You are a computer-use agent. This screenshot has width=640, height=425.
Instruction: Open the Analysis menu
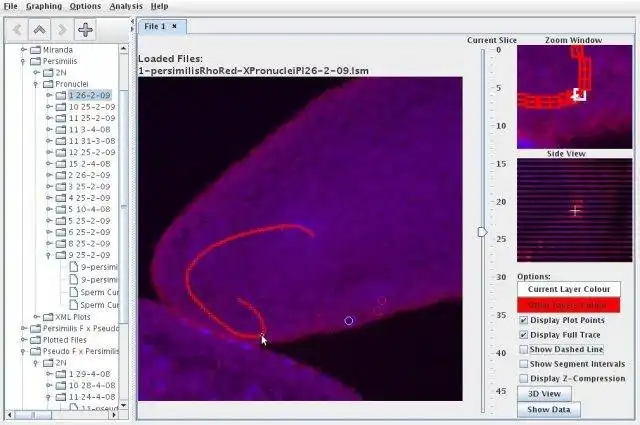point(126,7)
